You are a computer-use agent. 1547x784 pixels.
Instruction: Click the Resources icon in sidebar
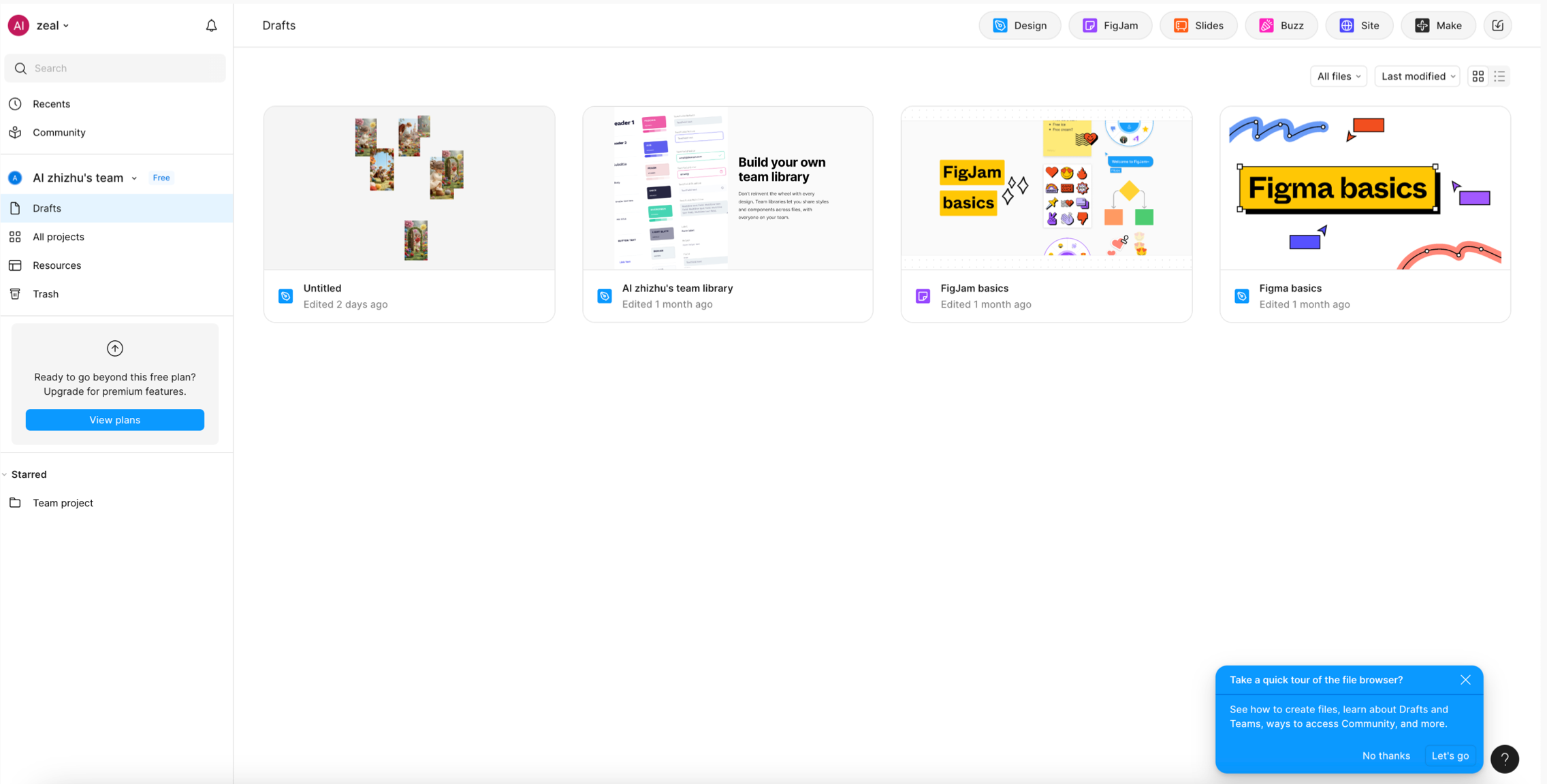coord(15,265)
